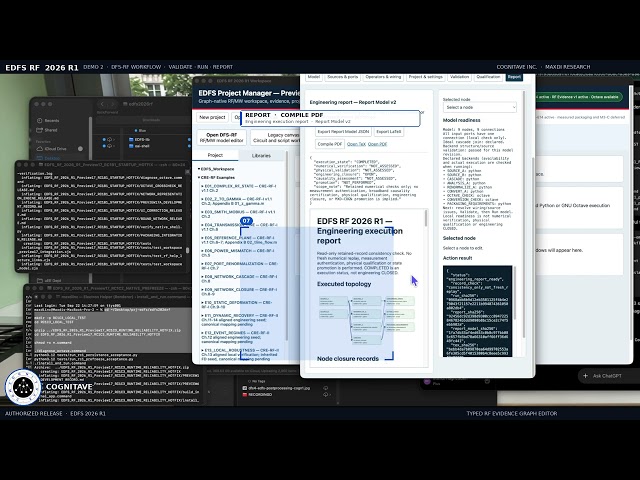Click the Node closure records heading
Image resolution: width=640 pixels, height=480 pixels.
coord(348,359)
